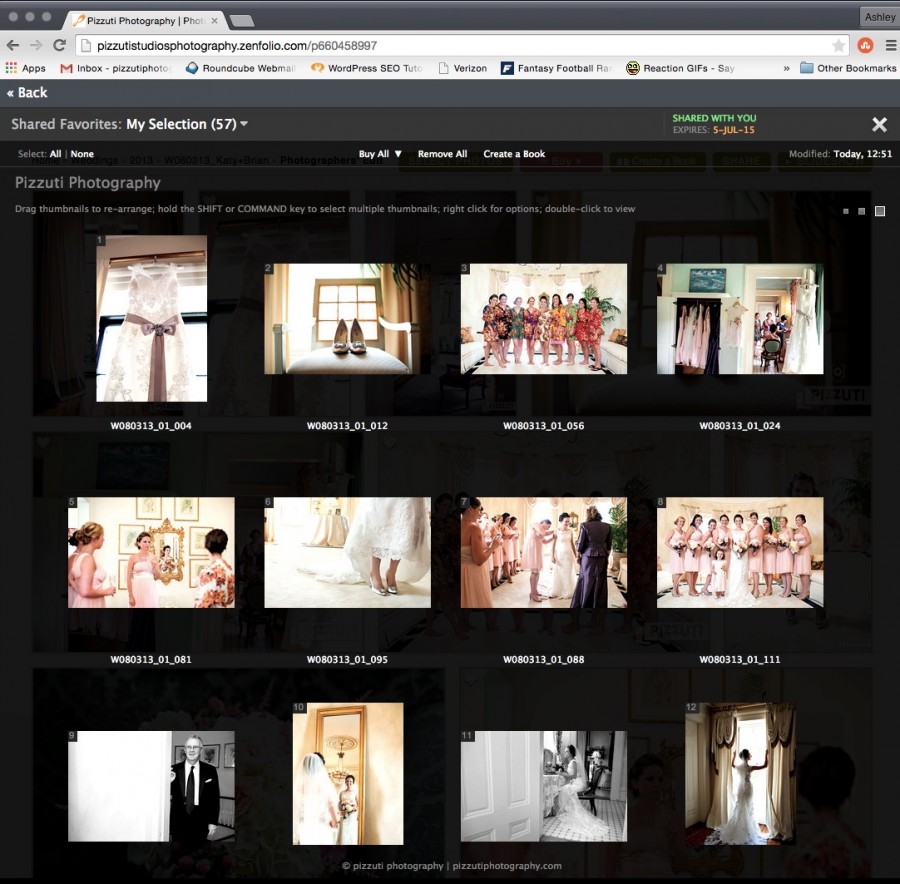Select thumbnail W080313_01_088
The width and height of the screenshot is (900, 884).
544,552
